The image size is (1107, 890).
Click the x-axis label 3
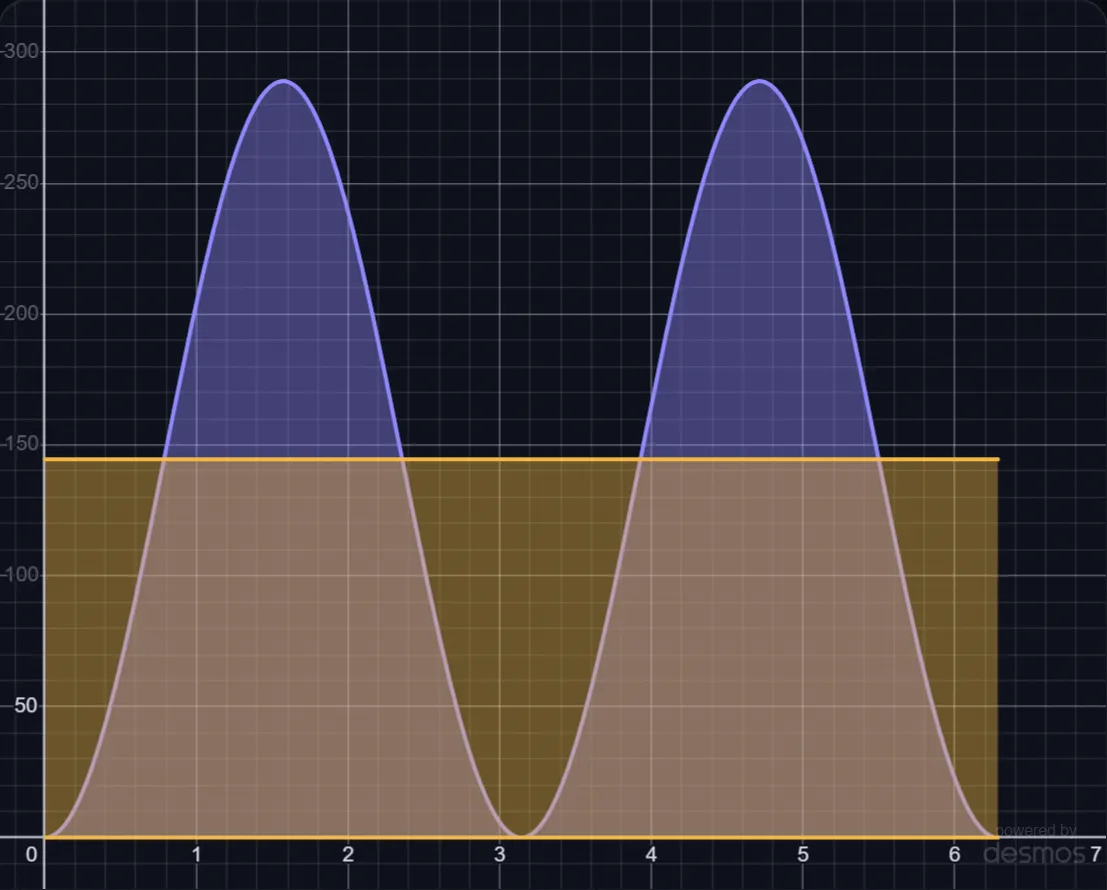[499, 855]
